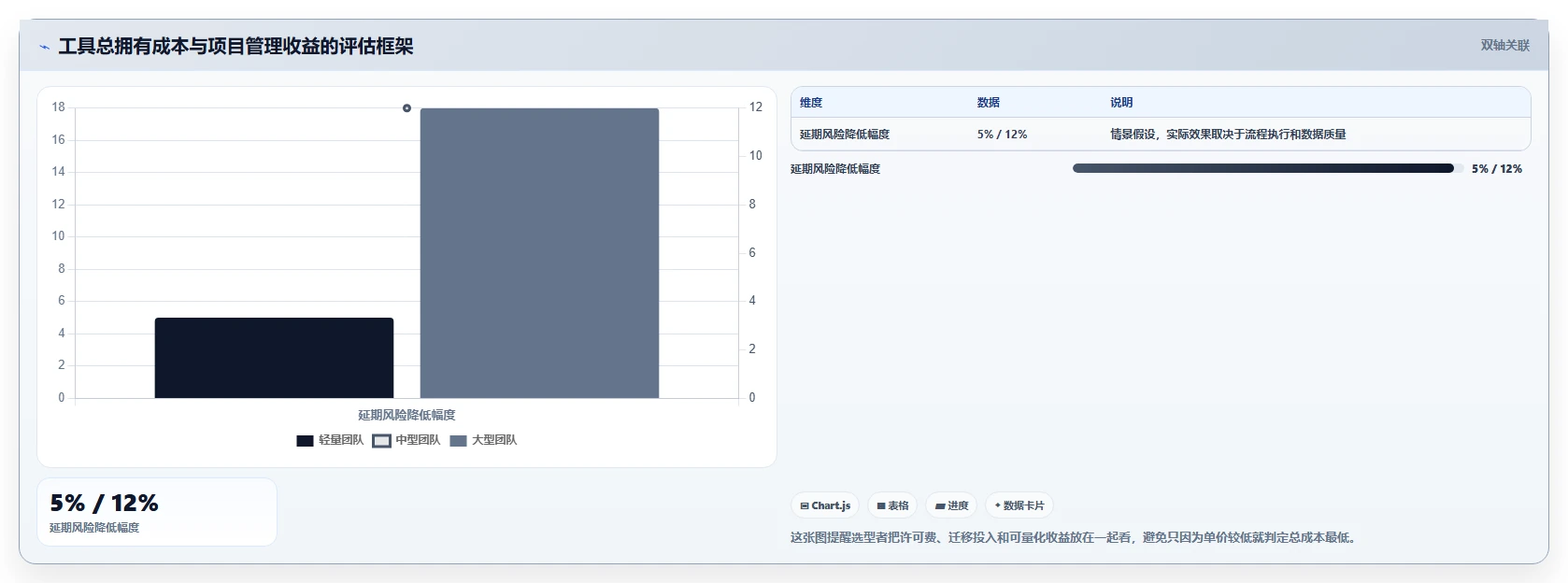
Task: Click the 5% / 12% value beside progress bar
Action: (x=1497, y=169)
